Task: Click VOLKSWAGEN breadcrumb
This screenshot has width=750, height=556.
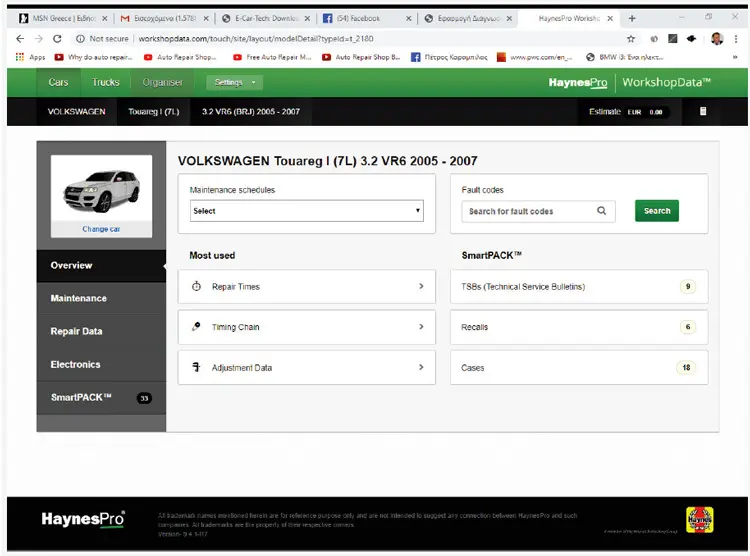Action: [77, 111]
